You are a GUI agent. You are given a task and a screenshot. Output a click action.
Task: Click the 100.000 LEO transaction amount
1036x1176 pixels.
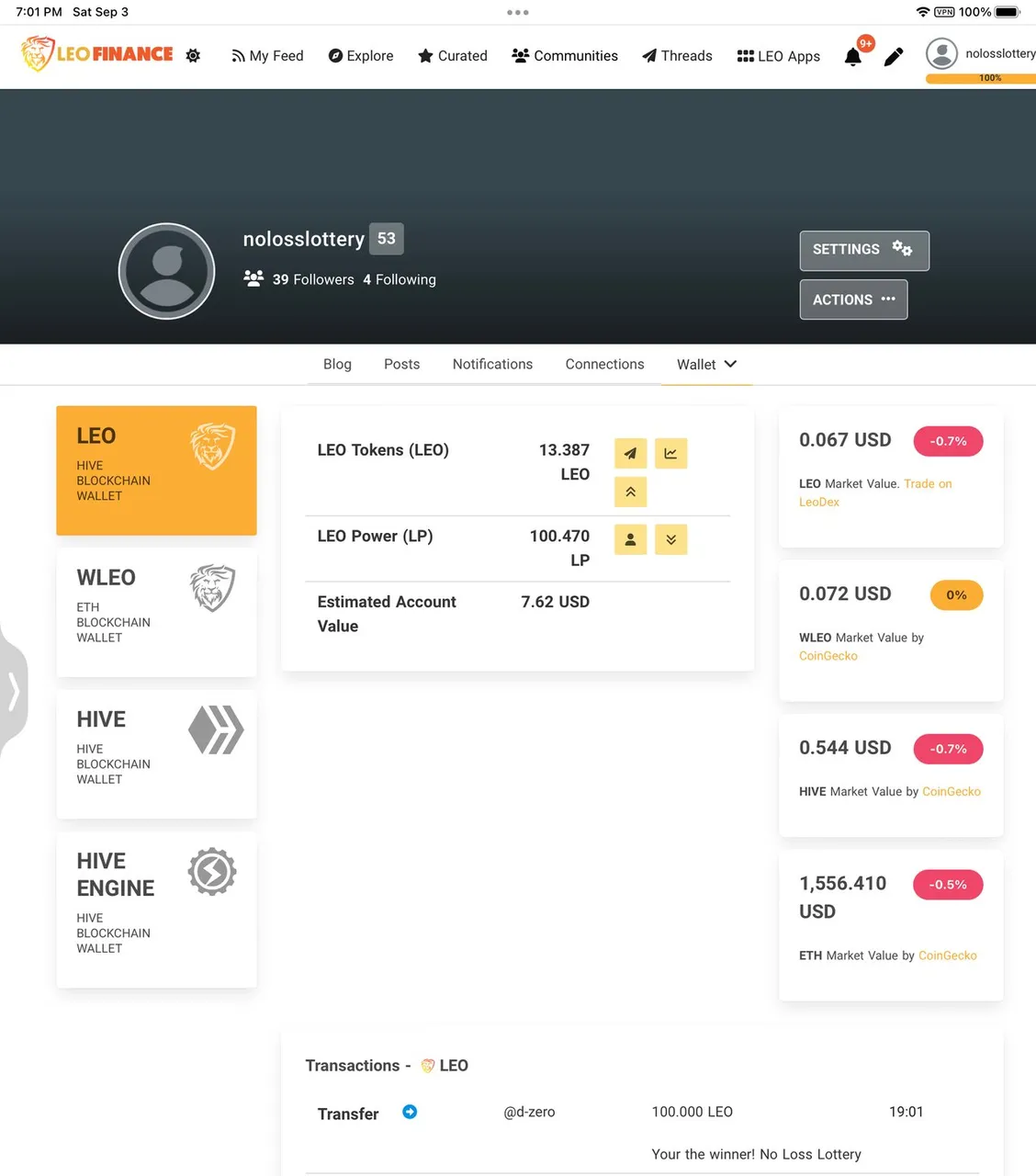click(x=692, y=1112)
